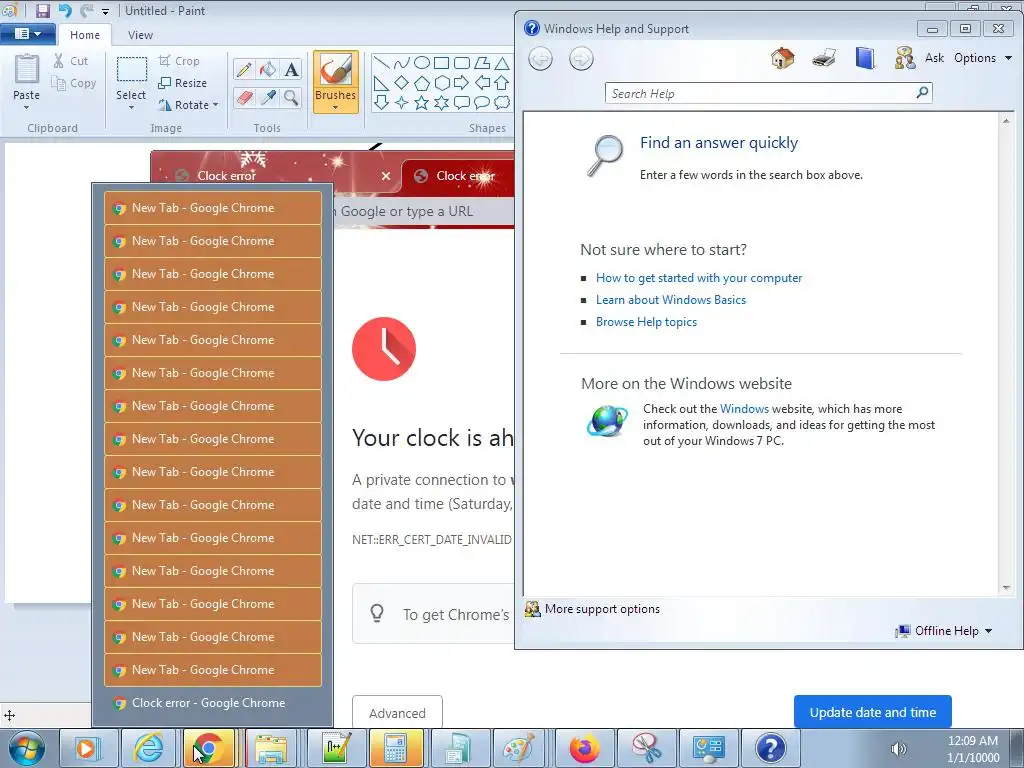Click the Resize button in Paint
1024x768 pixels.
pos(183,83)
